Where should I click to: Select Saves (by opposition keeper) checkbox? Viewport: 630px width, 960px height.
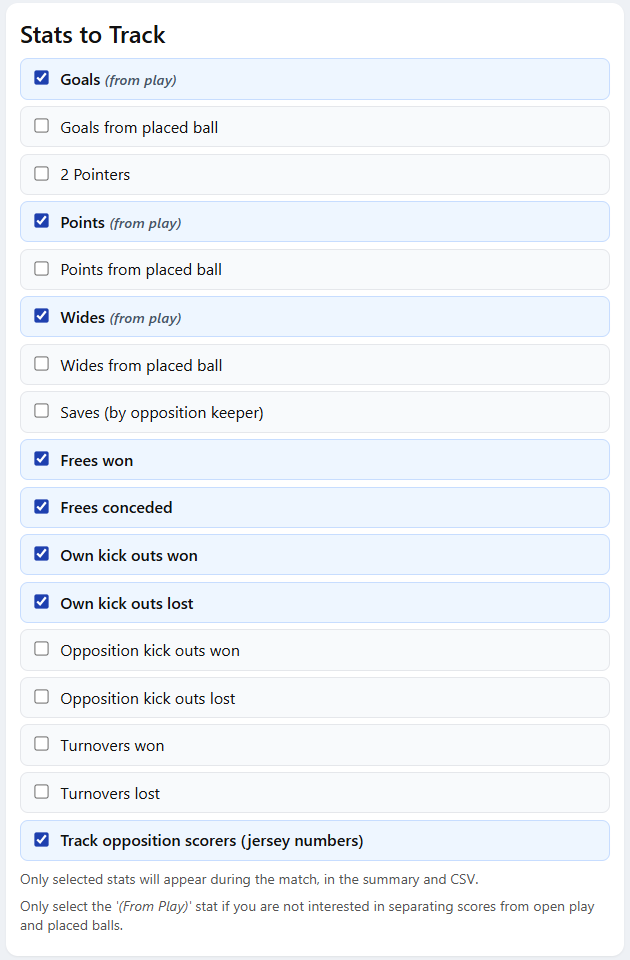pyautogui.click(x=41, y=411)
